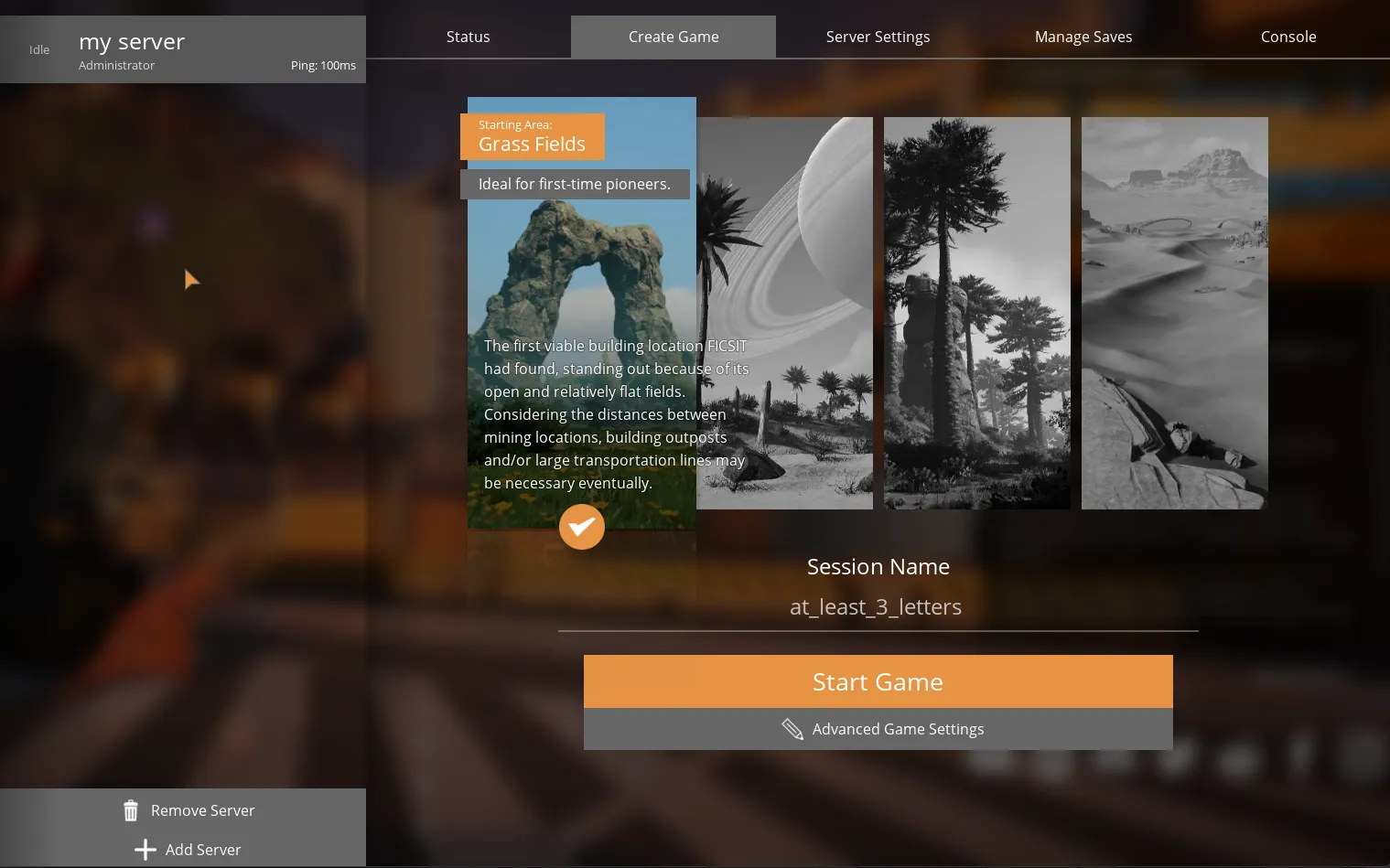The width and height of the screenshot is (1390, 868).
Task: Select the Northern Forest starting area thumbnail
Action: click(x=976, y=313)
